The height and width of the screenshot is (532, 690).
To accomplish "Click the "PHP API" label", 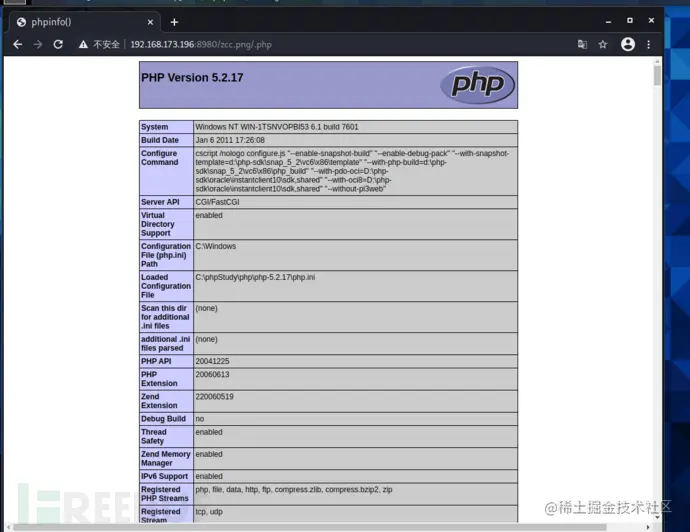I will 156,361.
